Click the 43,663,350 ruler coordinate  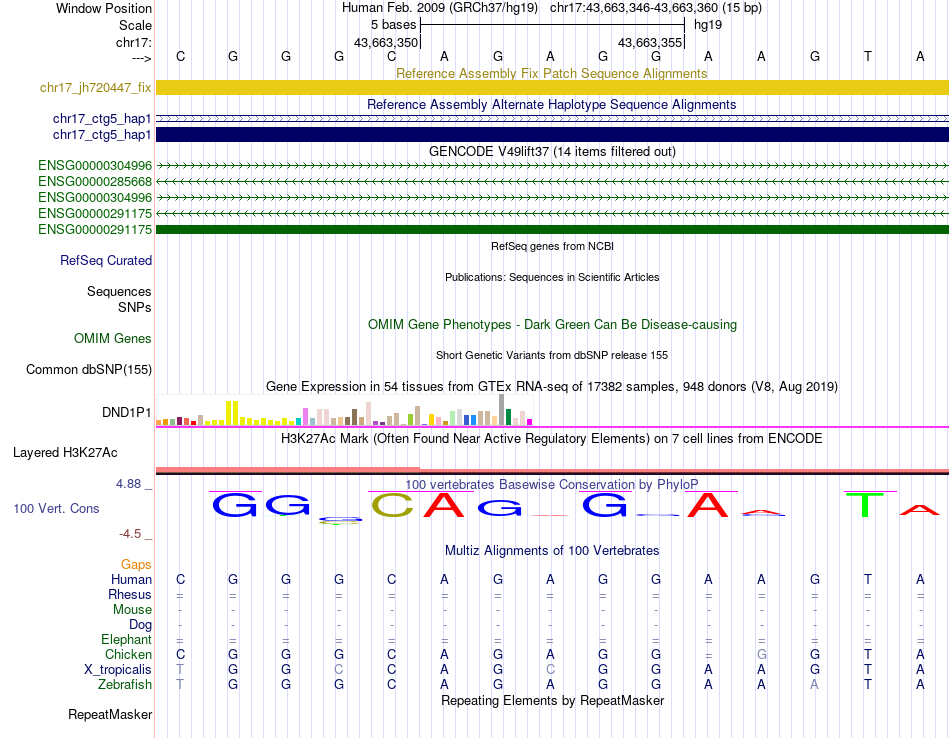coord(386,42)
